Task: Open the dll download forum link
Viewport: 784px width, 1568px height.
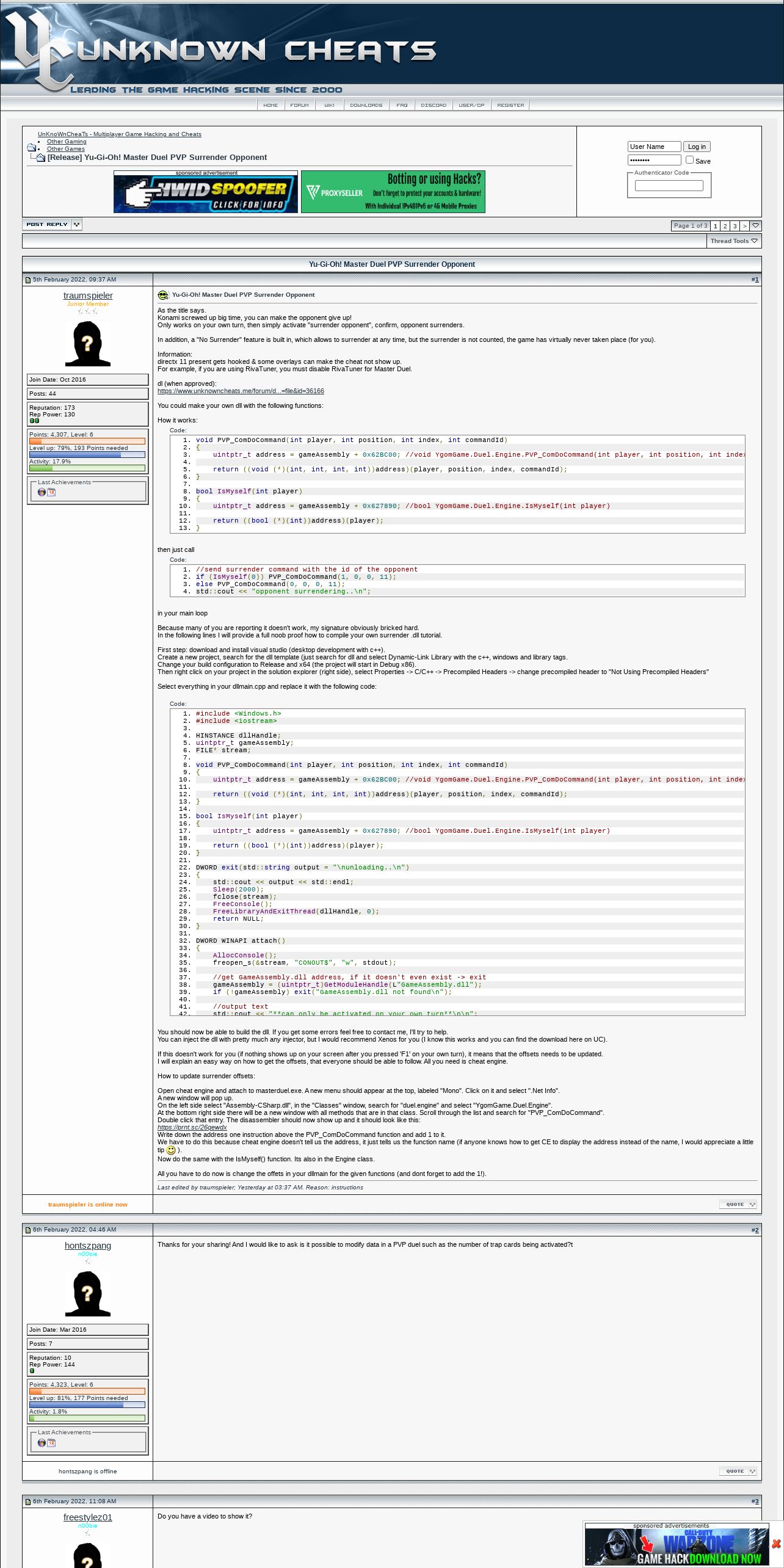Action: click(x=241, y=391)
